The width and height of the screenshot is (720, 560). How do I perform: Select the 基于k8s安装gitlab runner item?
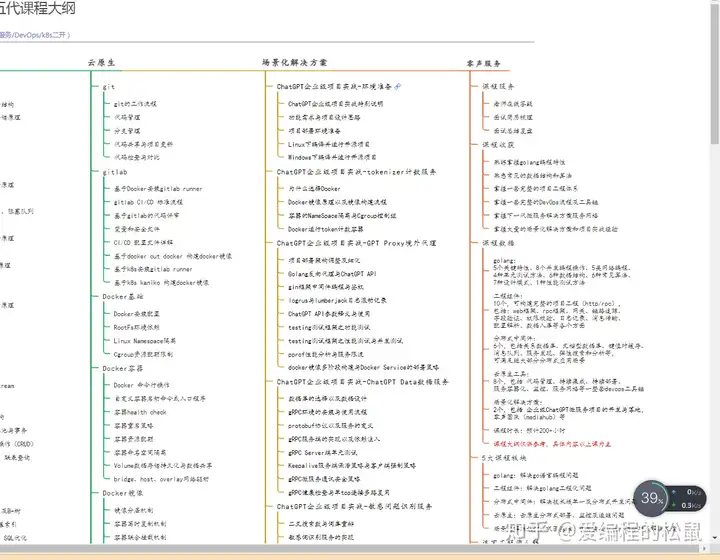click(x=153, y=269)
